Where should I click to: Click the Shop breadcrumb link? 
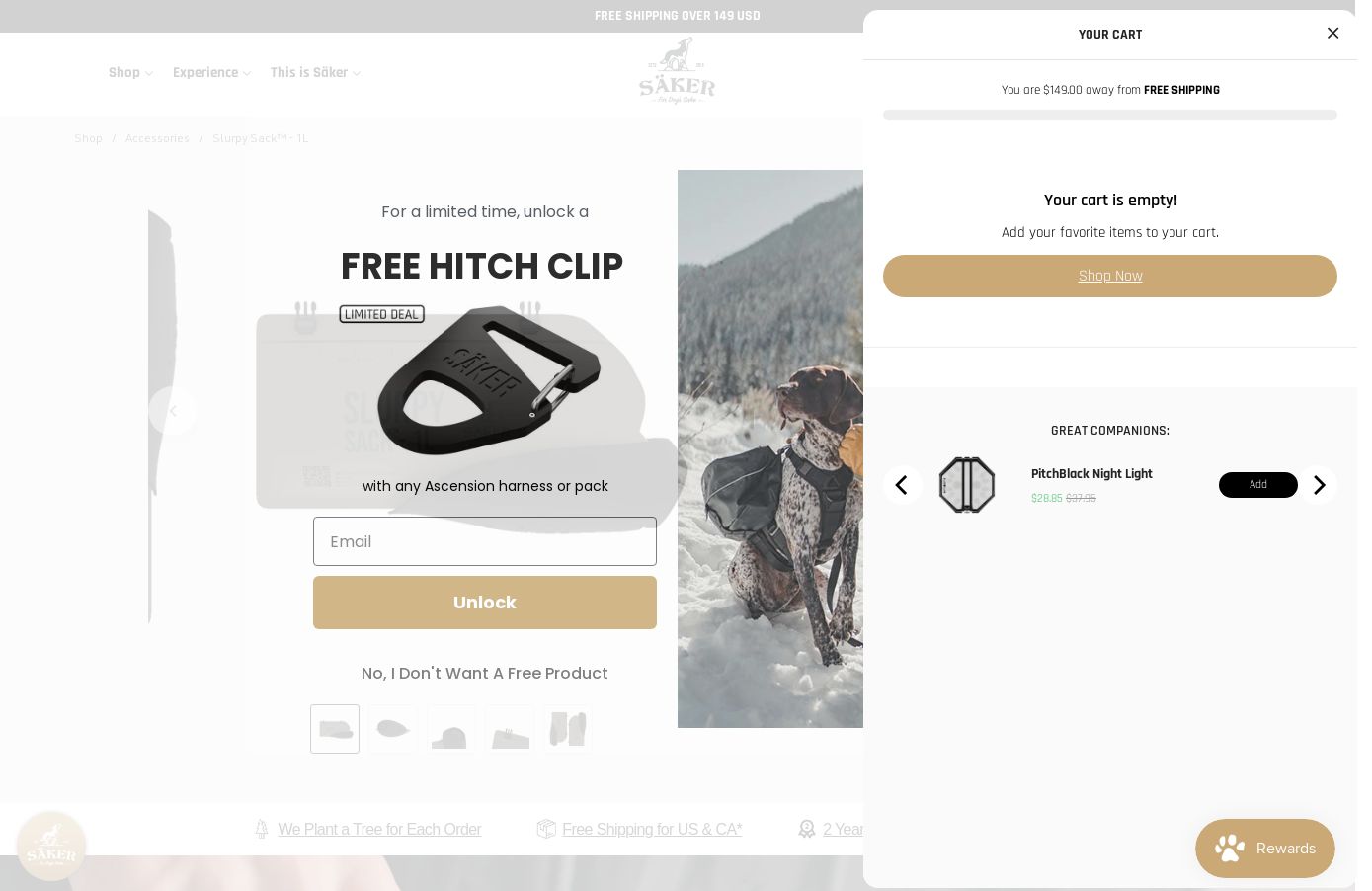coord(88,138)
